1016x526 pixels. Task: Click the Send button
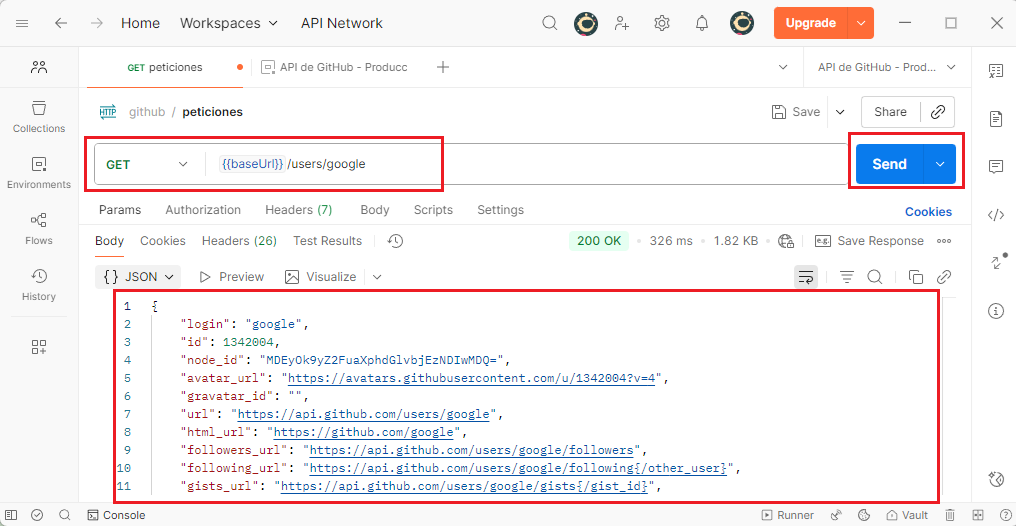tap(888, 164)
